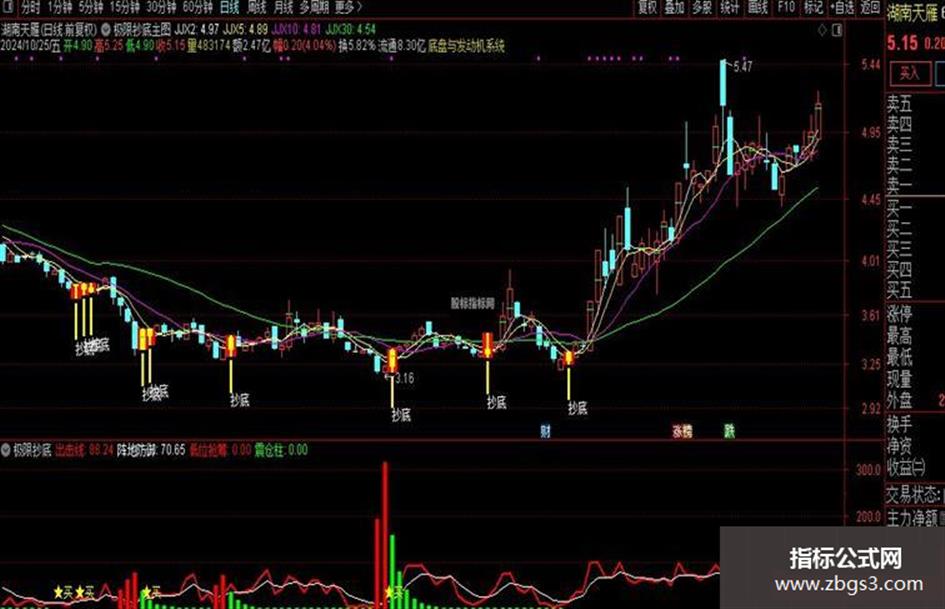This screenshot has width=945, height=609.
Task: Add stock via +自选 button
Action: (842, 7)
